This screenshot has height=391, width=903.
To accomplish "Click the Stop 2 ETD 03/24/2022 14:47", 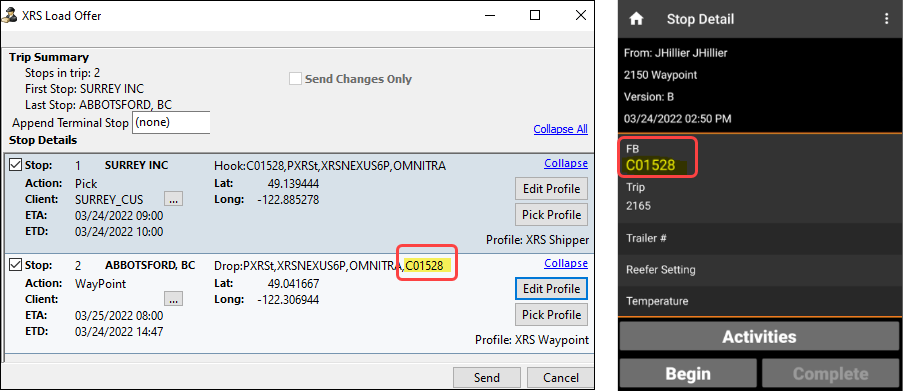I will 119,332.
